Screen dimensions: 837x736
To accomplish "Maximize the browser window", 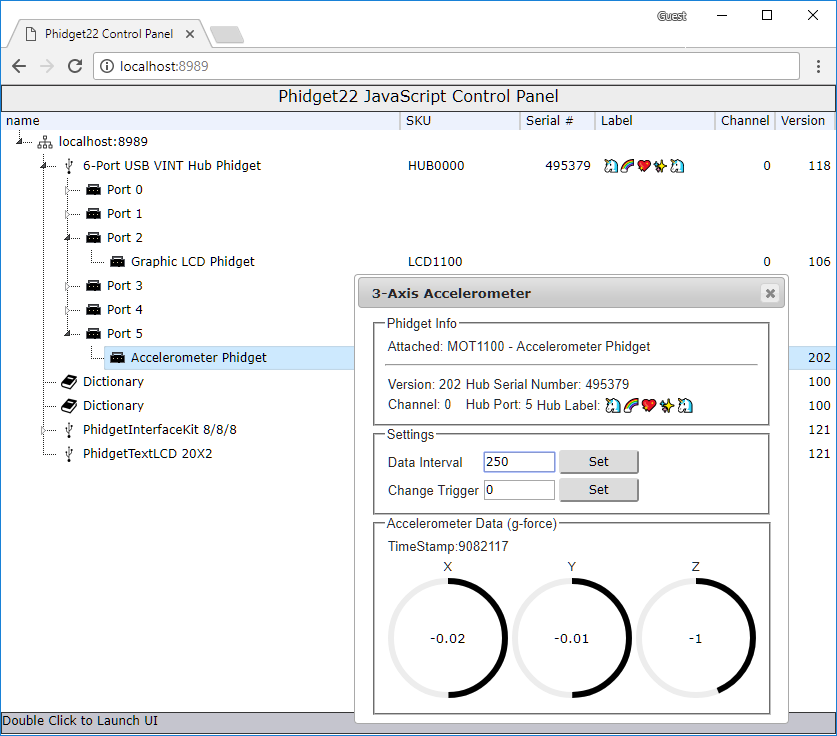I will pos(767,15).
